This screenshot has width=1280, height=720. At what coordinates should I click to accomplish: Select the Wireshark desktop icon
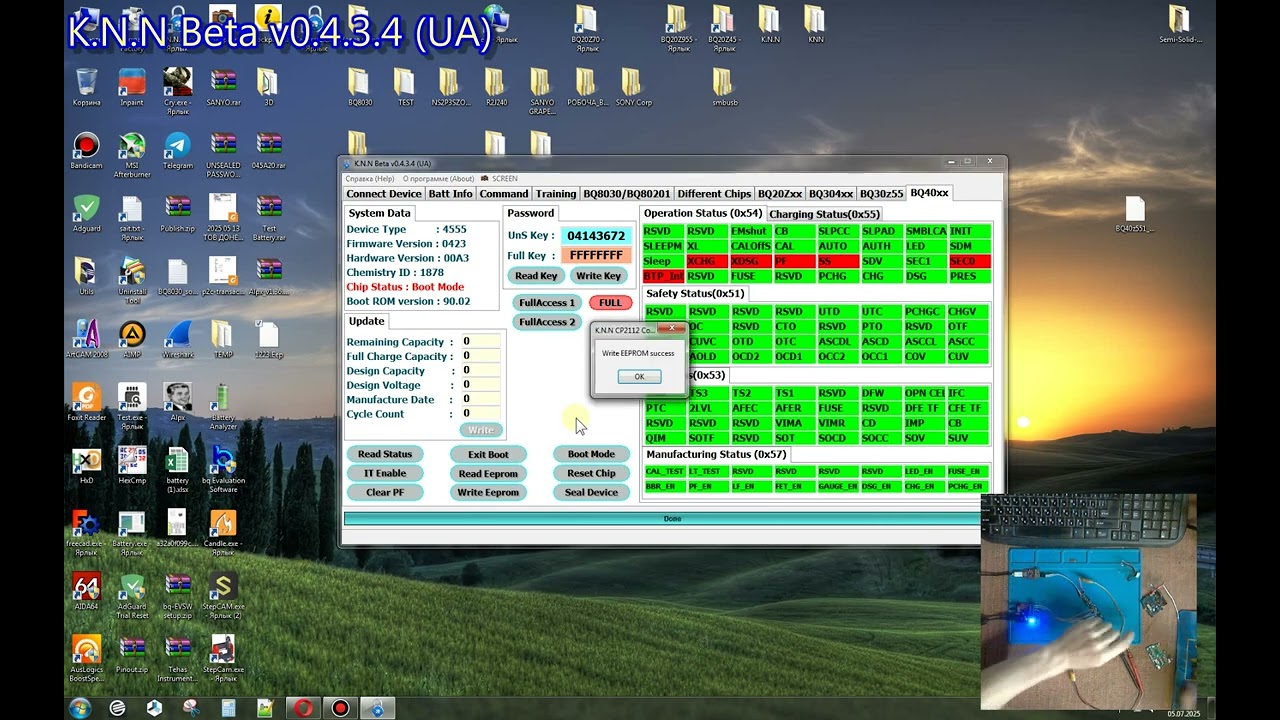178,340
